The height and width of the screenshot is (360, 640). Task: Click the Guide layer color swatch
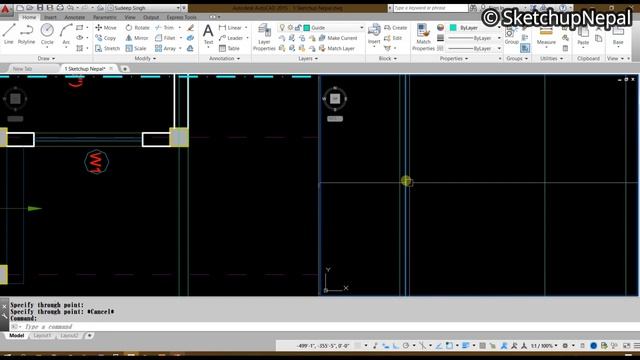[x=307, y=27]
